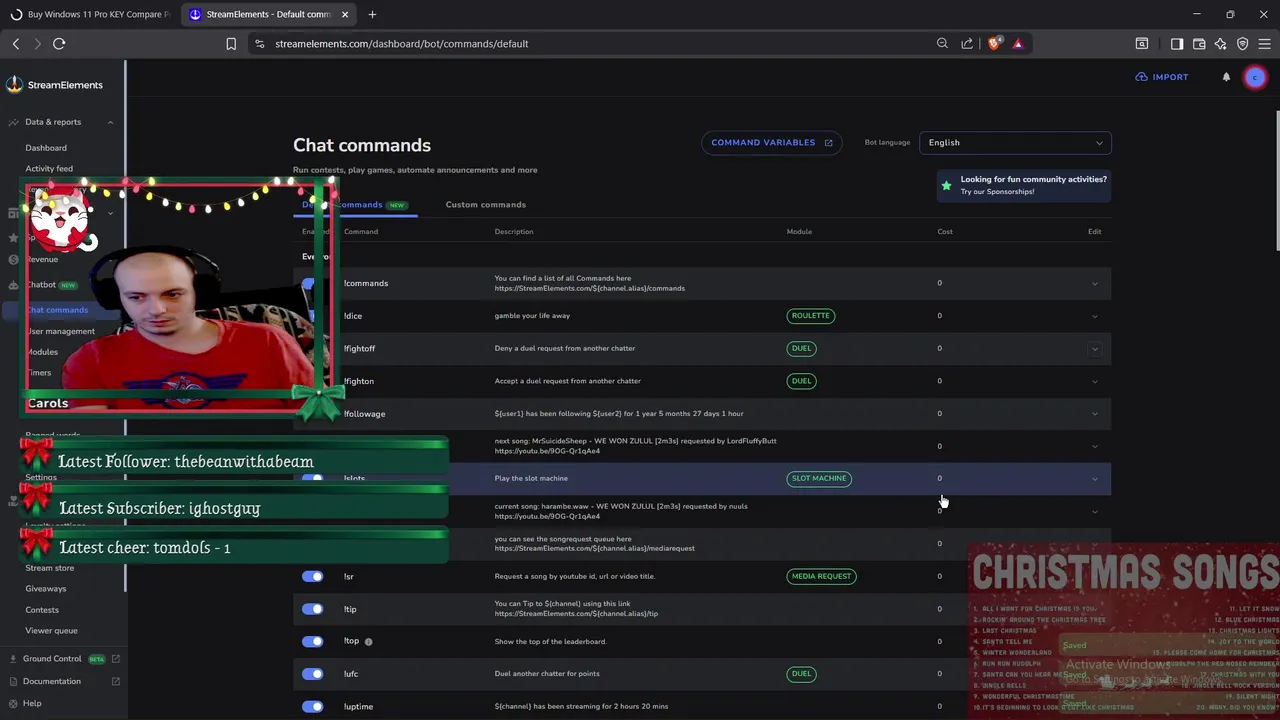Toggle the browser sidebar panel icon

(1177, 44)
